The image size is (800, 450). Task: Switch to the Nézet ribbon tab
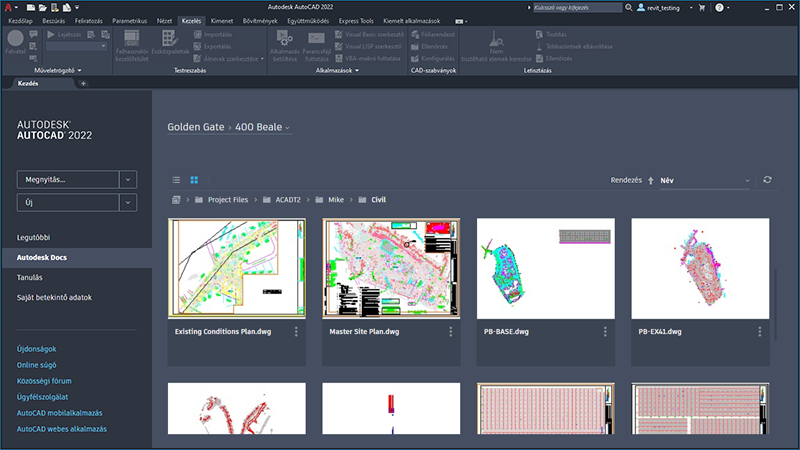coord(164,21)
